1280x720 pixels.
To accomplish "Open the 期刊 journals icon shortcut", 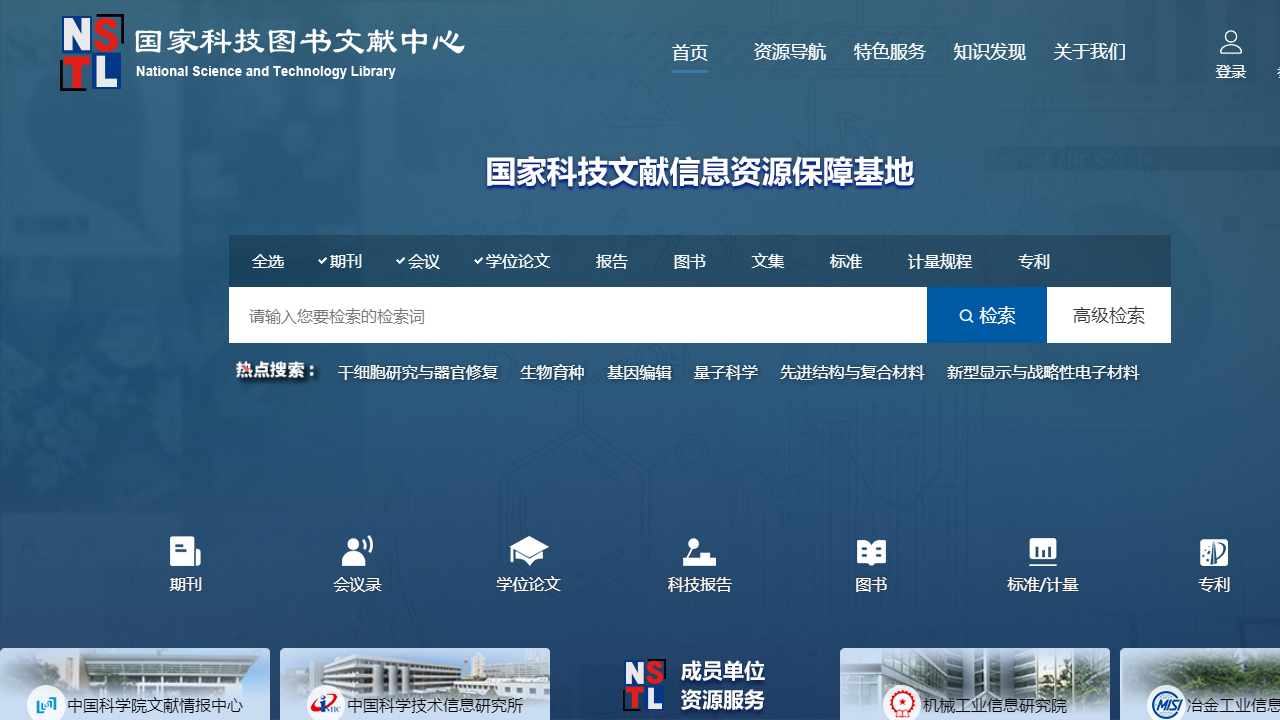I will pyautogui.click(x=185, y=552).
